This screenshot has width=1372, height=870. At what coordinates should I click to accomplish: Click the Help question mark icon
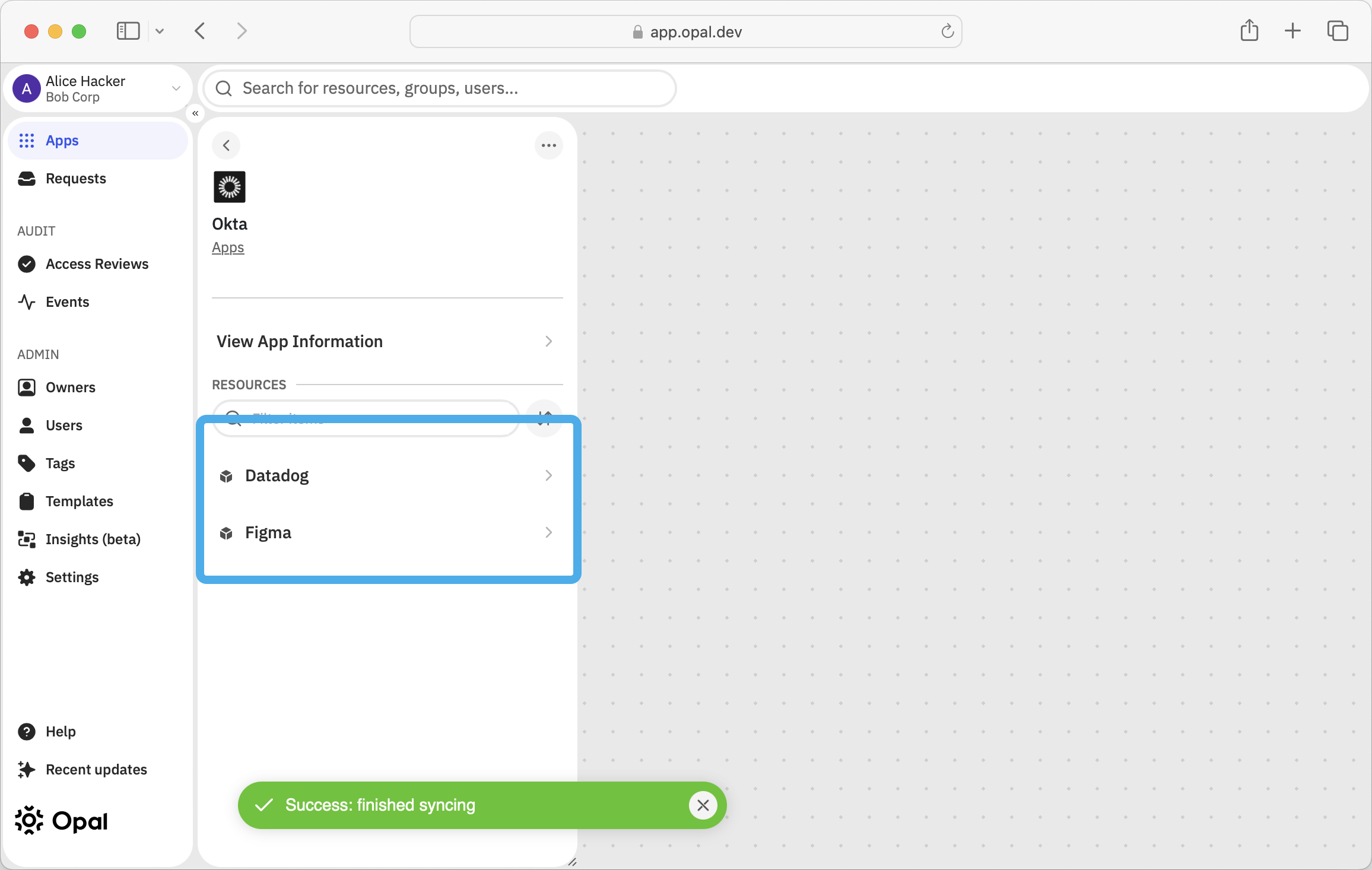27,732
